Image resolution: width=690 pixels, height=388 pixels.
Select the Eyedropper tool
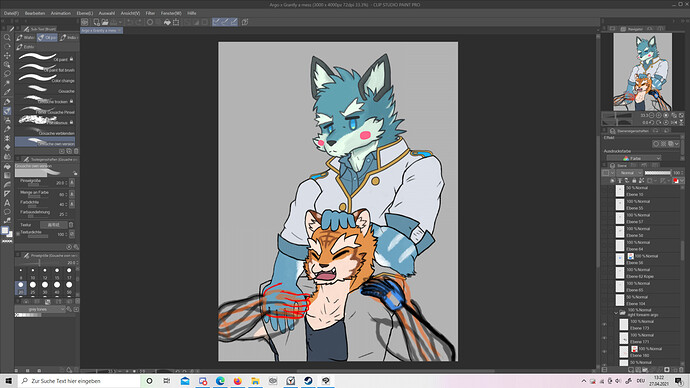click(7, 92)
